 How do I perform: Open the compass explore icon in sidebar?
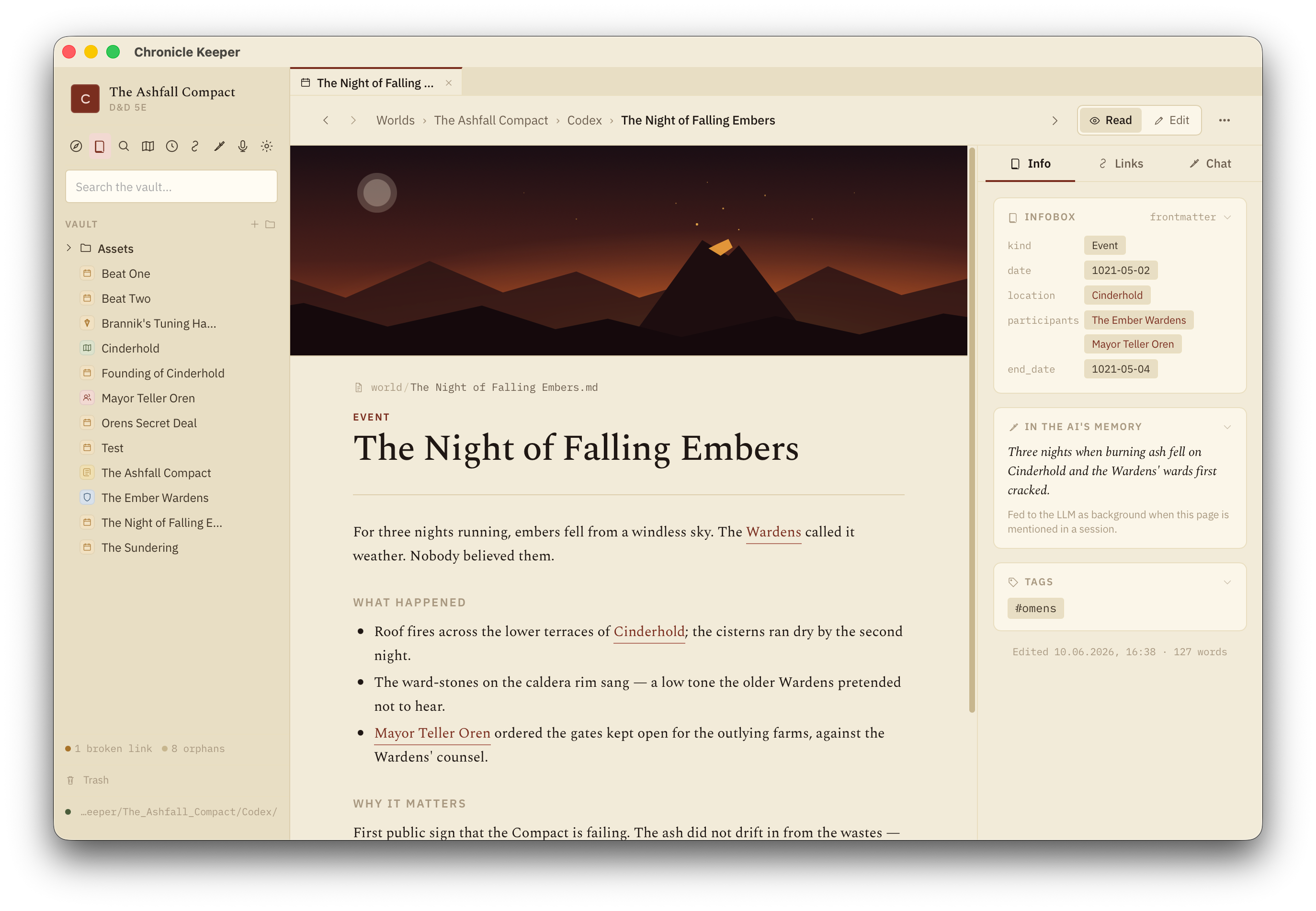[76, 146]
